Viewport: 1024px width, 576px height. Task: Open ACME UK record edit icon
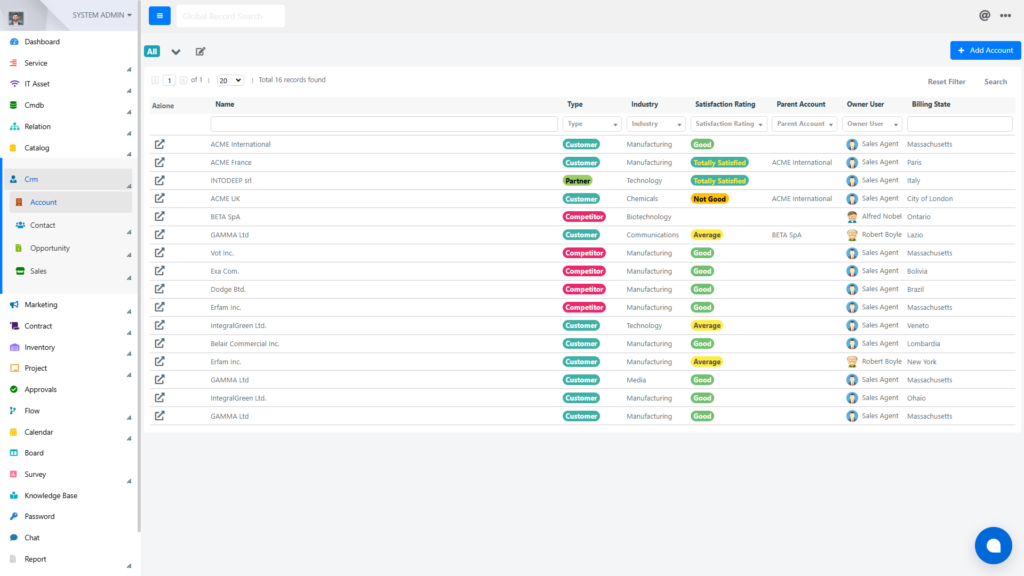point(159,199)
